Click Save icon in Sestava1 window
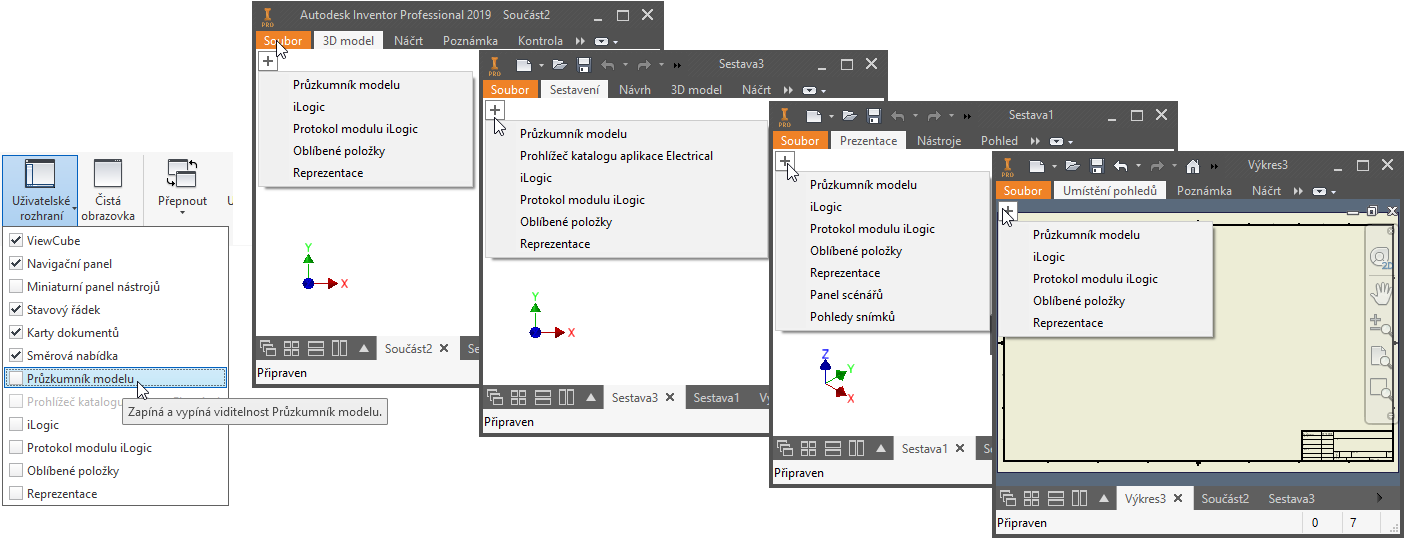This screenshot has width=1405, height=541. 874,115
